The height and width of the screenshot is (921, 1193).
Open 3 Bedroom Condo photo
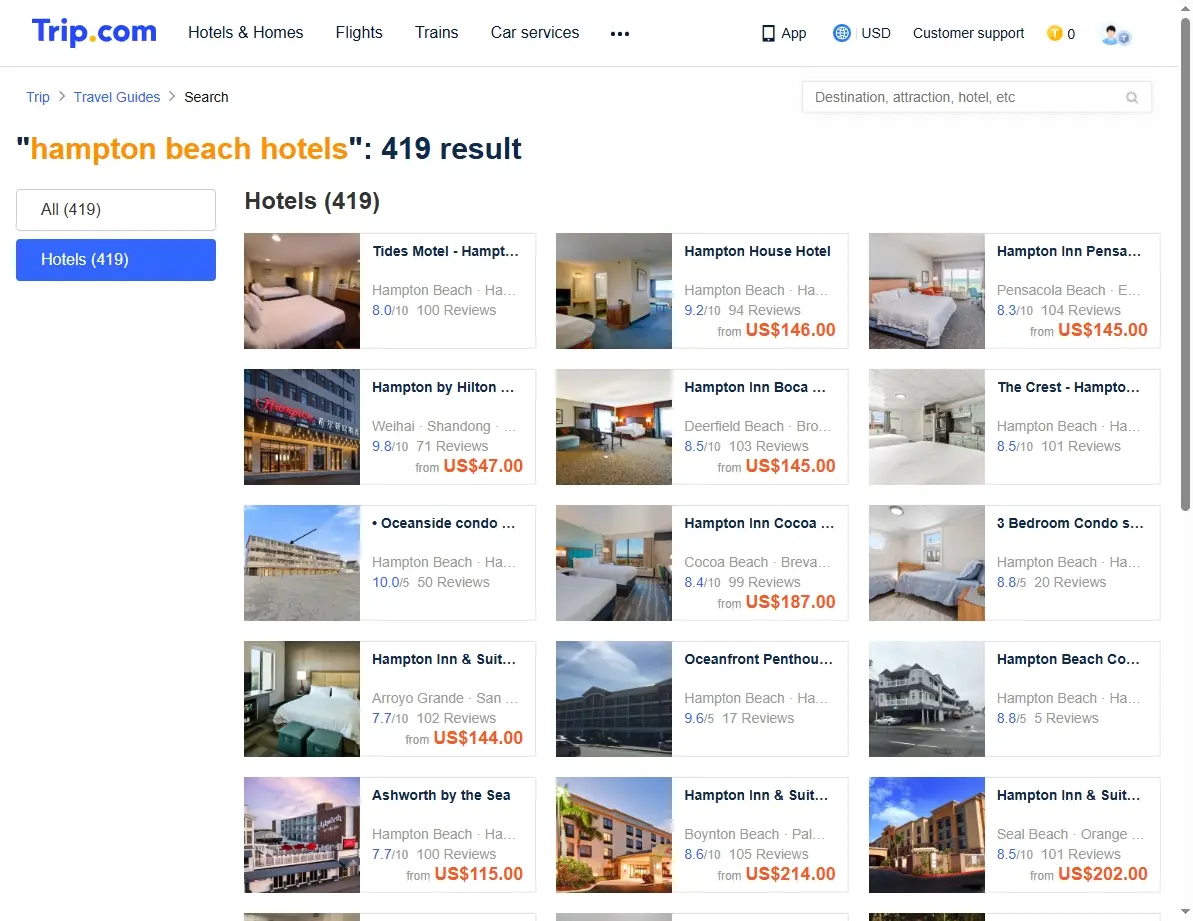(927, 563)
